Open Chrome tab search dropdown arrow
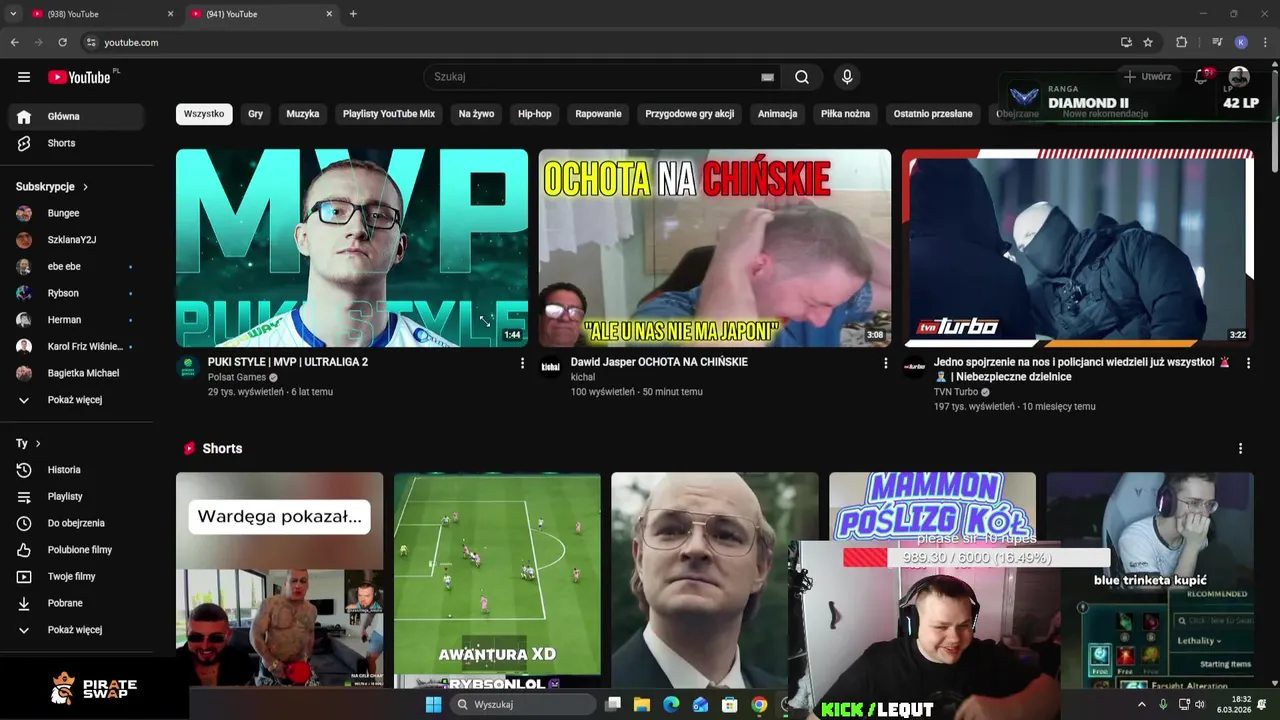Image resolution: width=1280 pixels, height=720 pixels. pyautogui.click(x=13, y=14)
